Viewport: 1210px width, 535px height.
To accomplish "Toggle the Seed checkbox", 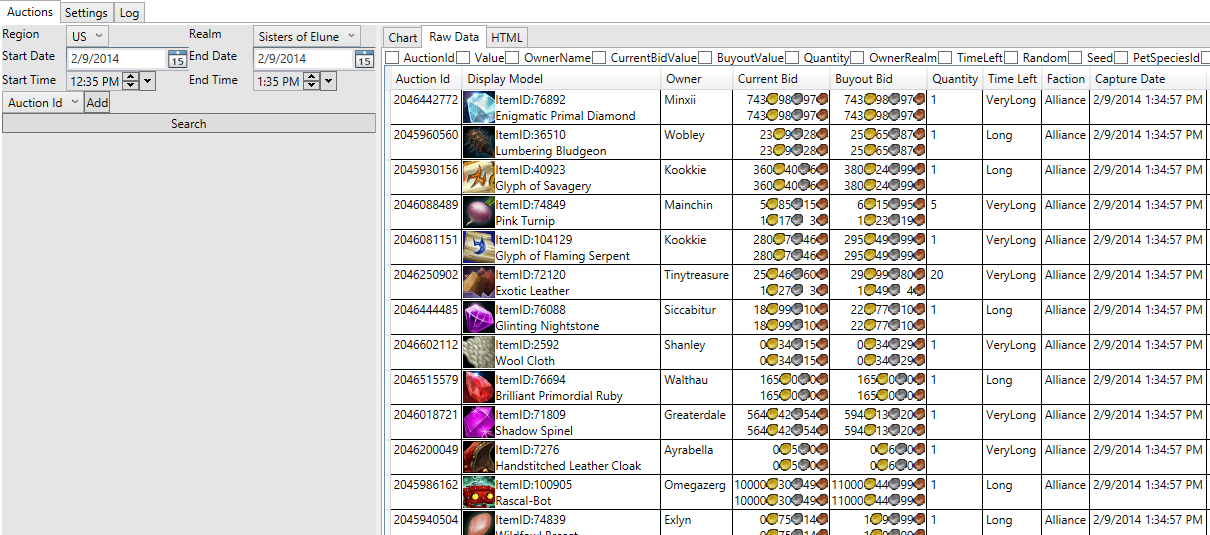I will pos(1075,58).
